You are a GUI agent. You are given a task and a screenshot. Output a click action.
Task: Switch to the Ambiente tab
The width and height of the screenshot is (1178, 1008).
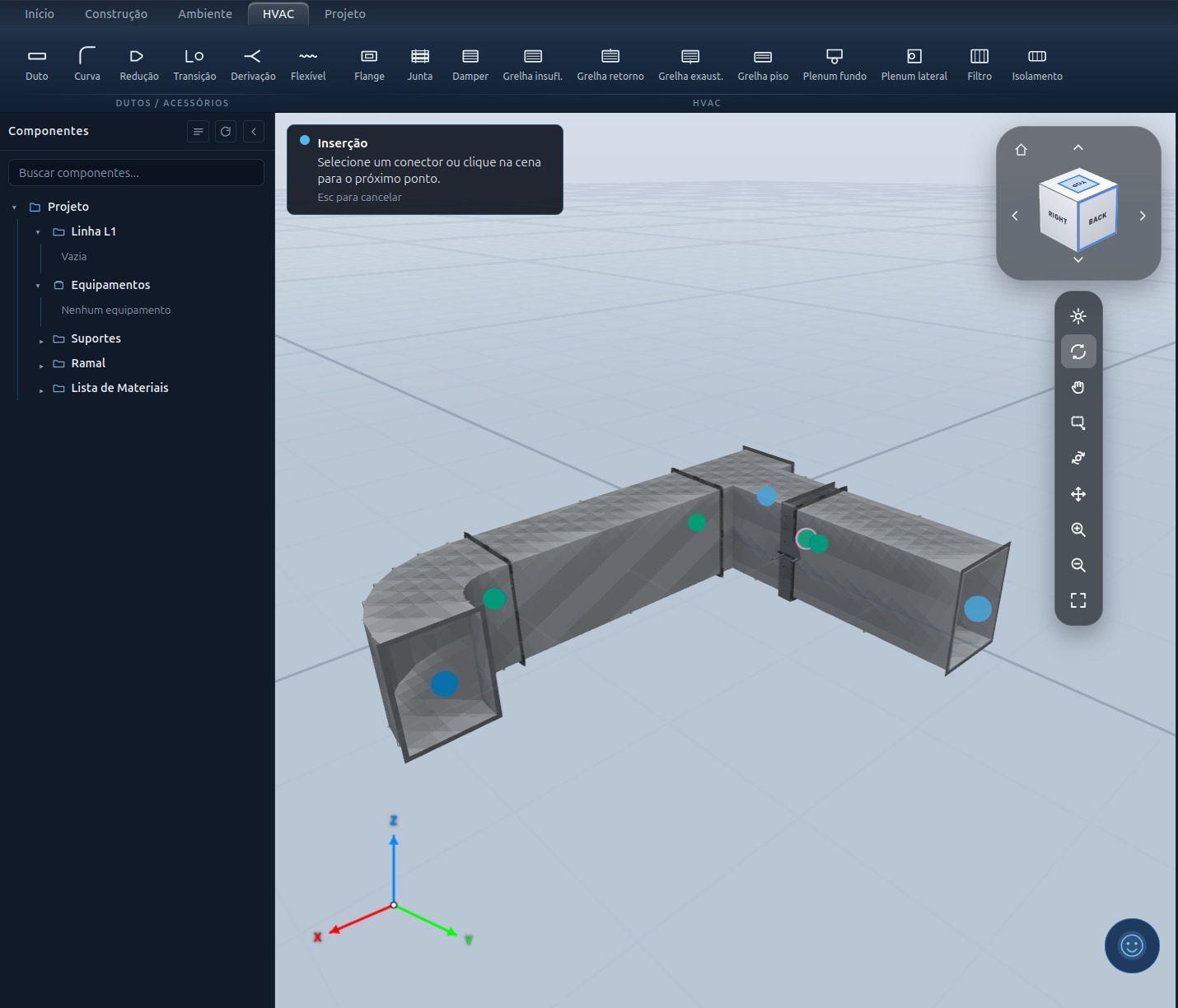pyautogui.click(x=205, y=14)
